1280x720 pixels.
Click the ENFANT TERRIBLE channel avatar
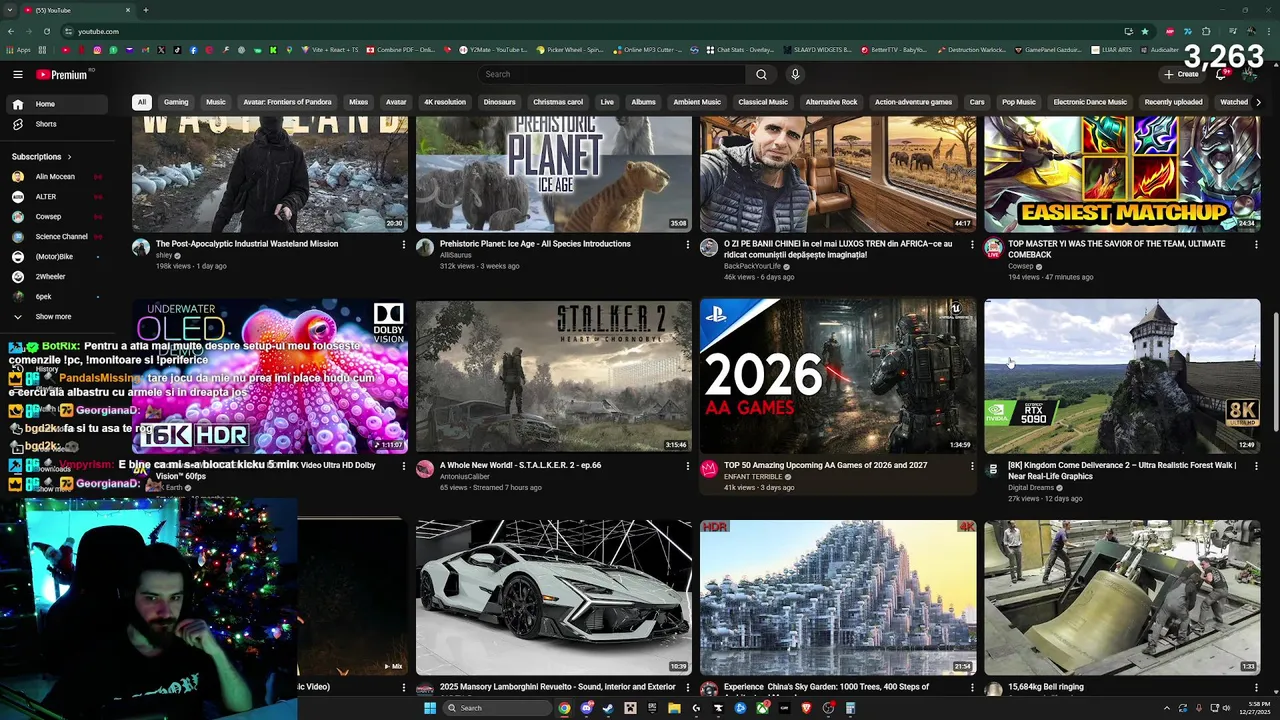(709, 469)
